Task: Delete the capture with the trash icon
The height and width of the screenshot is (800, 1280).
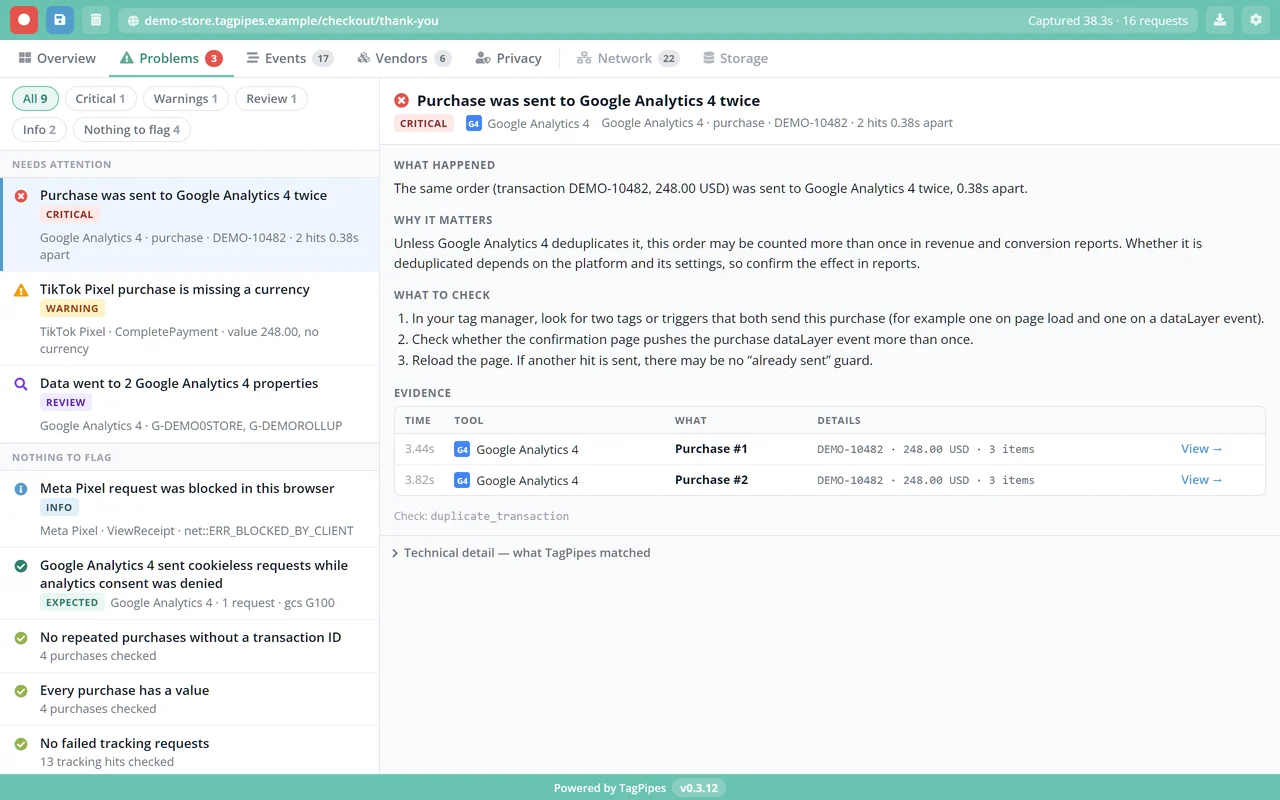Action: coord(95,20)
